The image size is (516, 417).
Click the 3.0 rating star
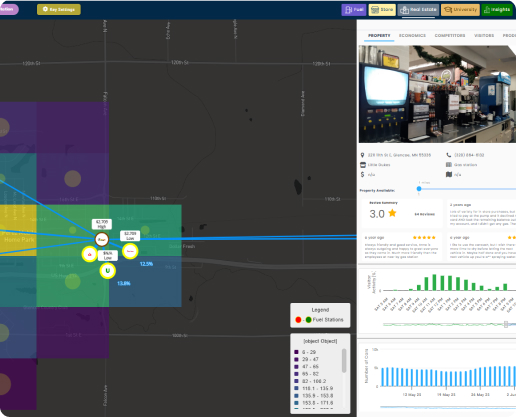pyautogui.click(x=392, y=213)
